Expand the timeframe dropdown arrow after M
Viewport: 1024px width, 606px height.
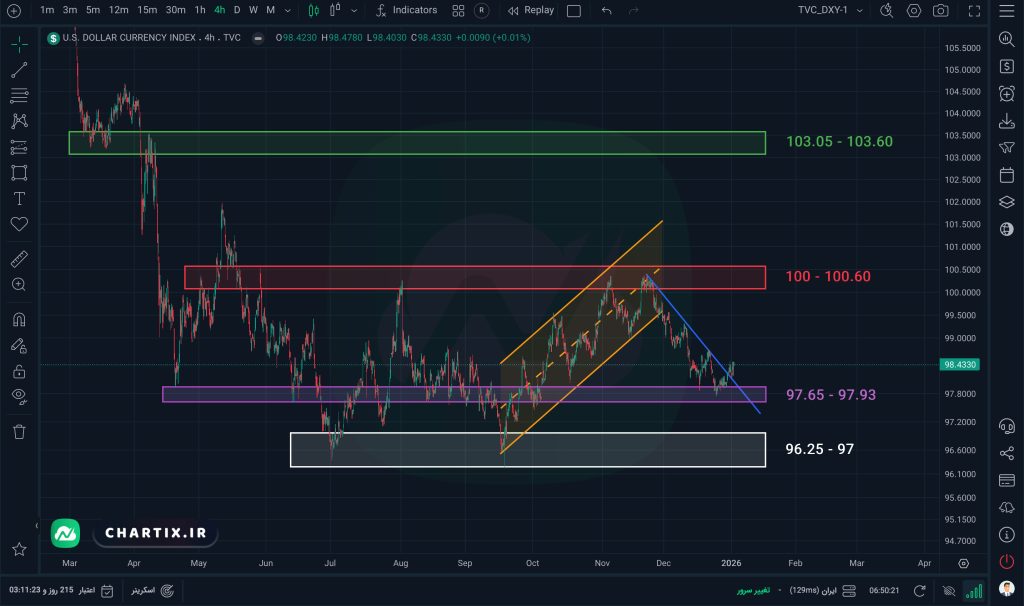pyautogui.click(x=288, y=11)
